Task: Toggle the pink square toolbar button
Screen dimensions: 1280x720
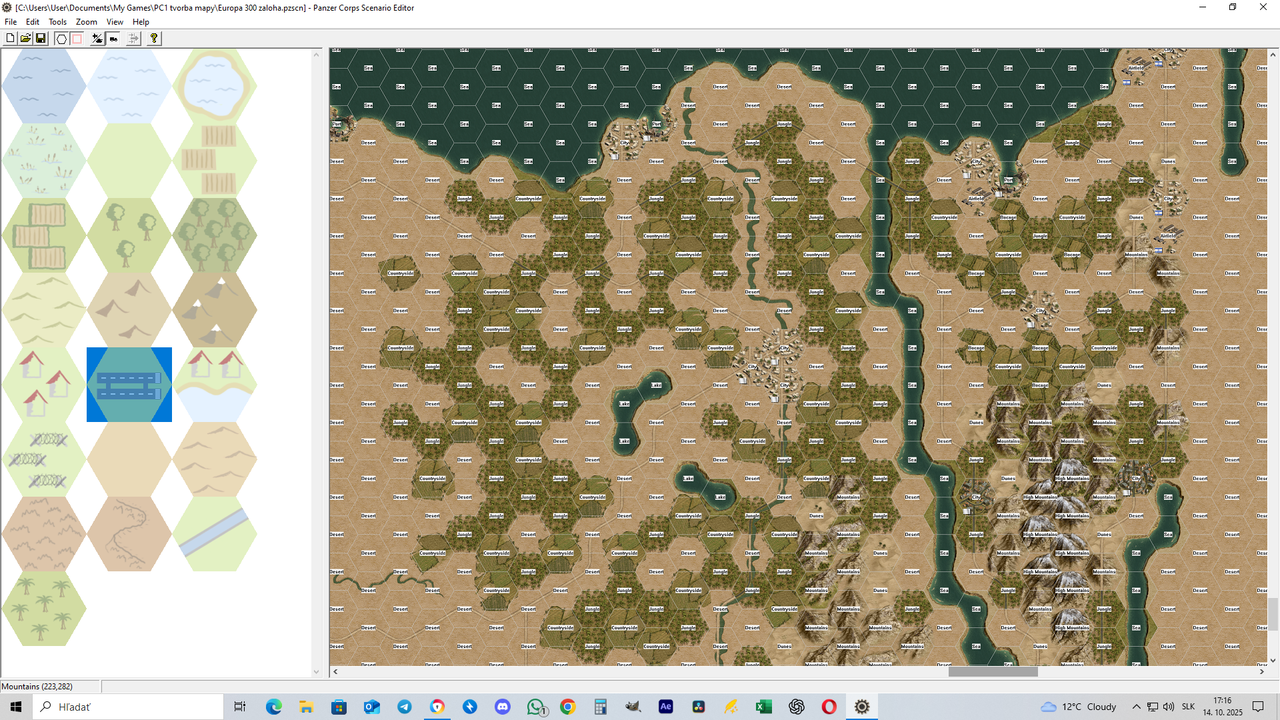Action: pyautogui.click(x=77, y=38)
